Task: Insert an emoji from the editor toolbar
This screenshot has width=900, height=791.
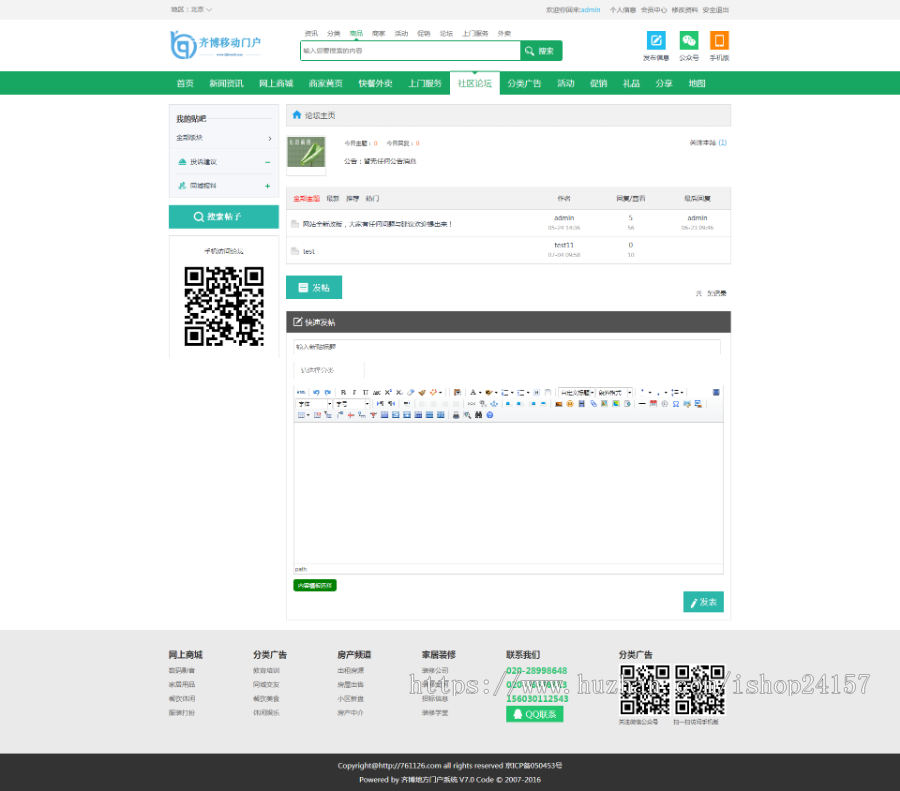Action: point(570,404)
